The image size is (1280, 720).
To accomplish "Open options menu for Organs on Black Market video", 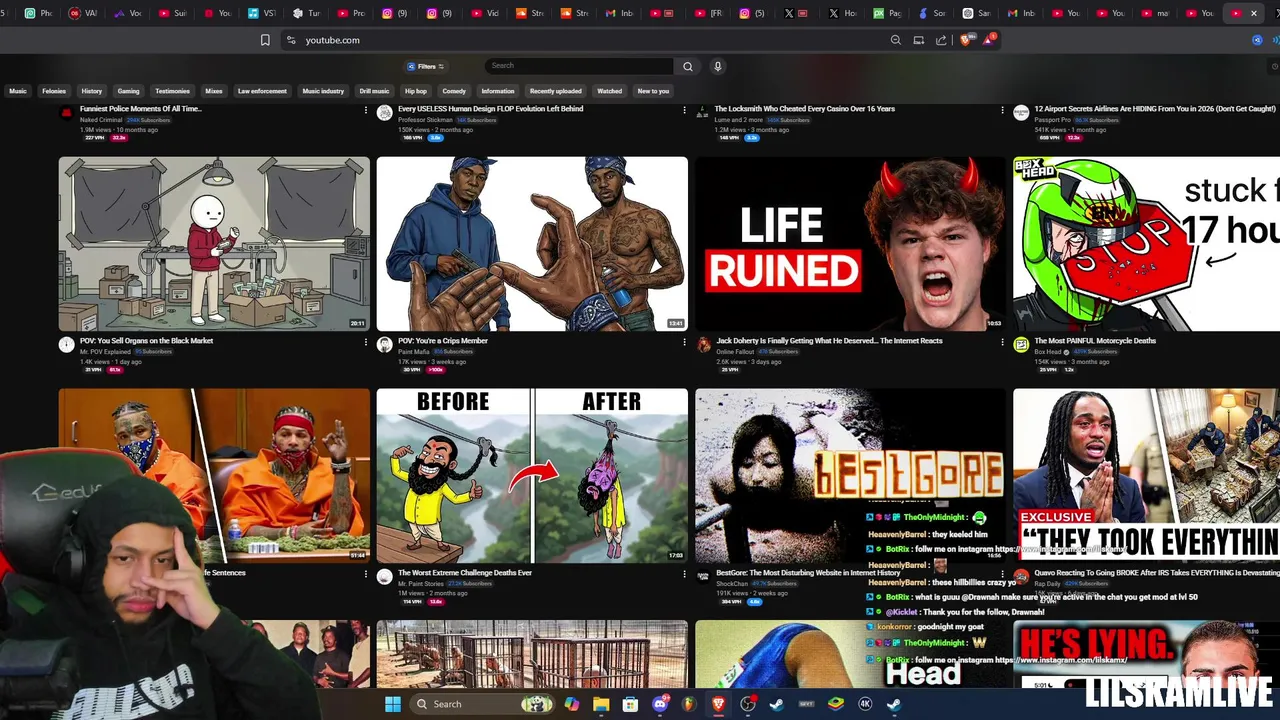I will tap(366, 342).
